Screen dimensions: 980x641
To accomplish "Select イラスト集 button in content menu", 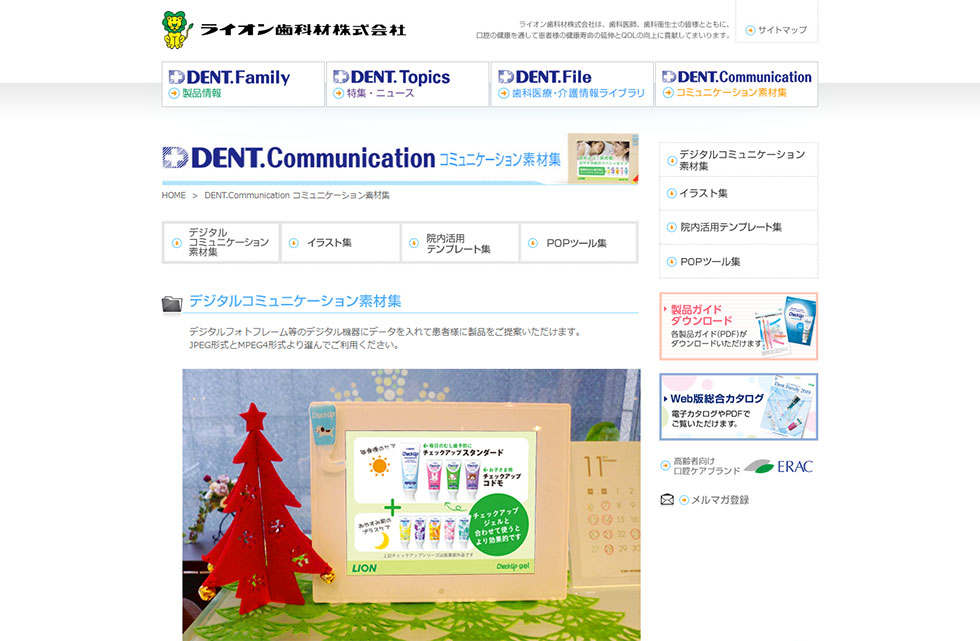I will tap(340, 242).
